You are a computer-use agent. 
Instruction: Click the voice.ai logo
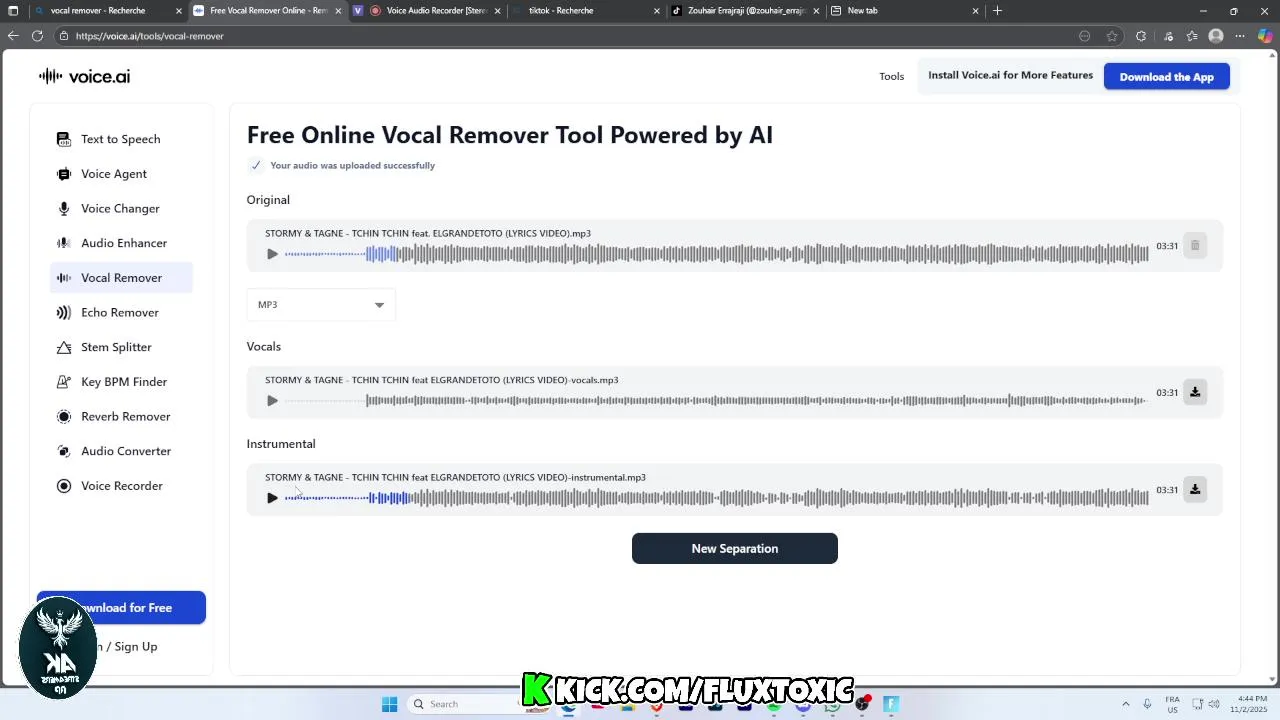pyautogui.click(x=84, y=76)
